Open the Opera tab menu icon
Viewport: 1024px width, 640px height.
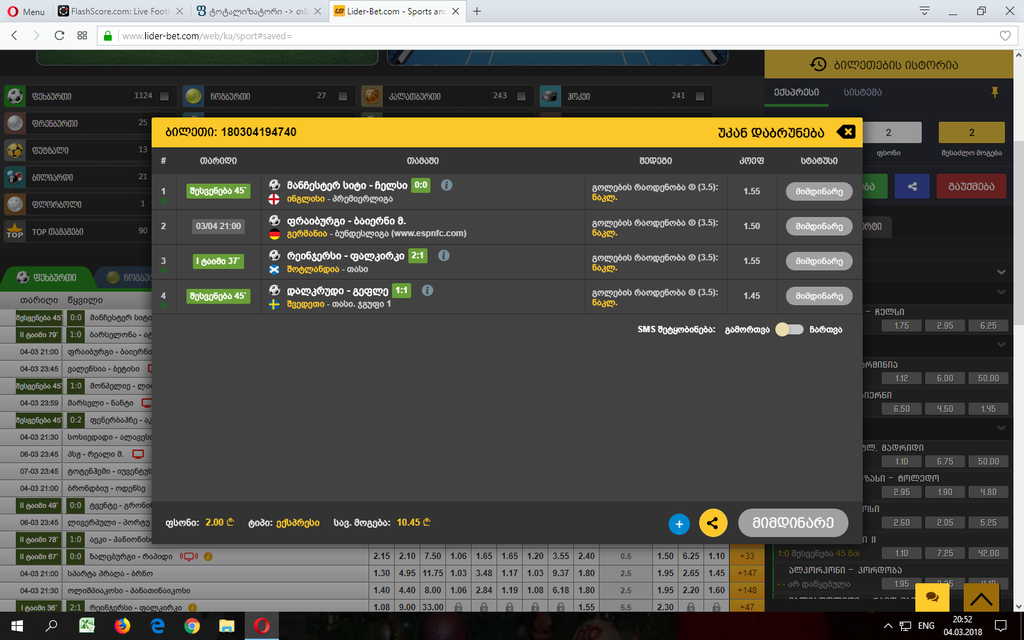[924, 11]
